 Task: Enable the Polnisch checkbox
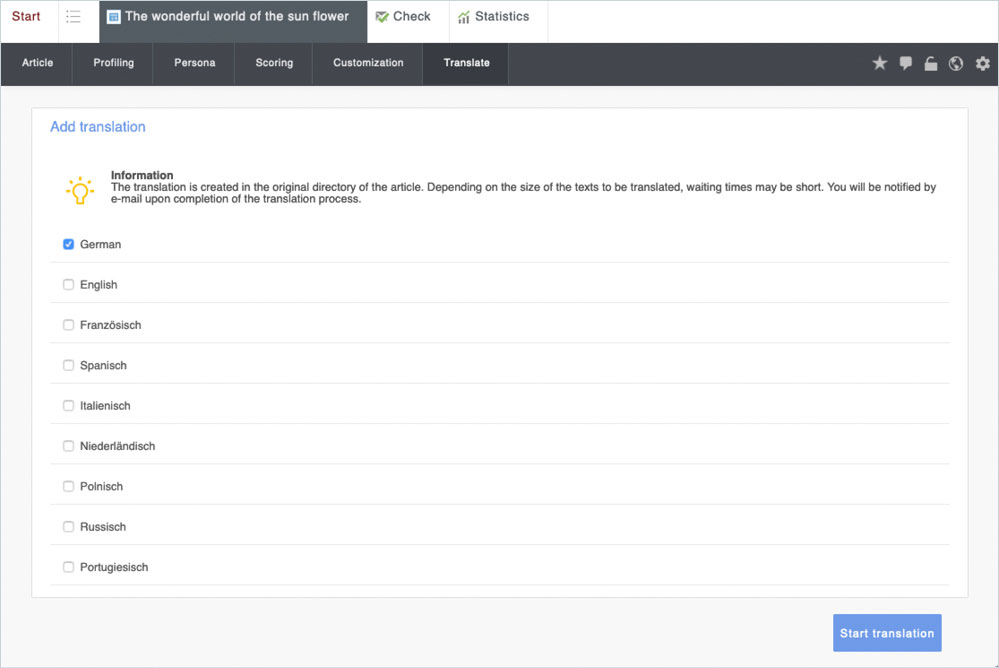coord(68,486)
